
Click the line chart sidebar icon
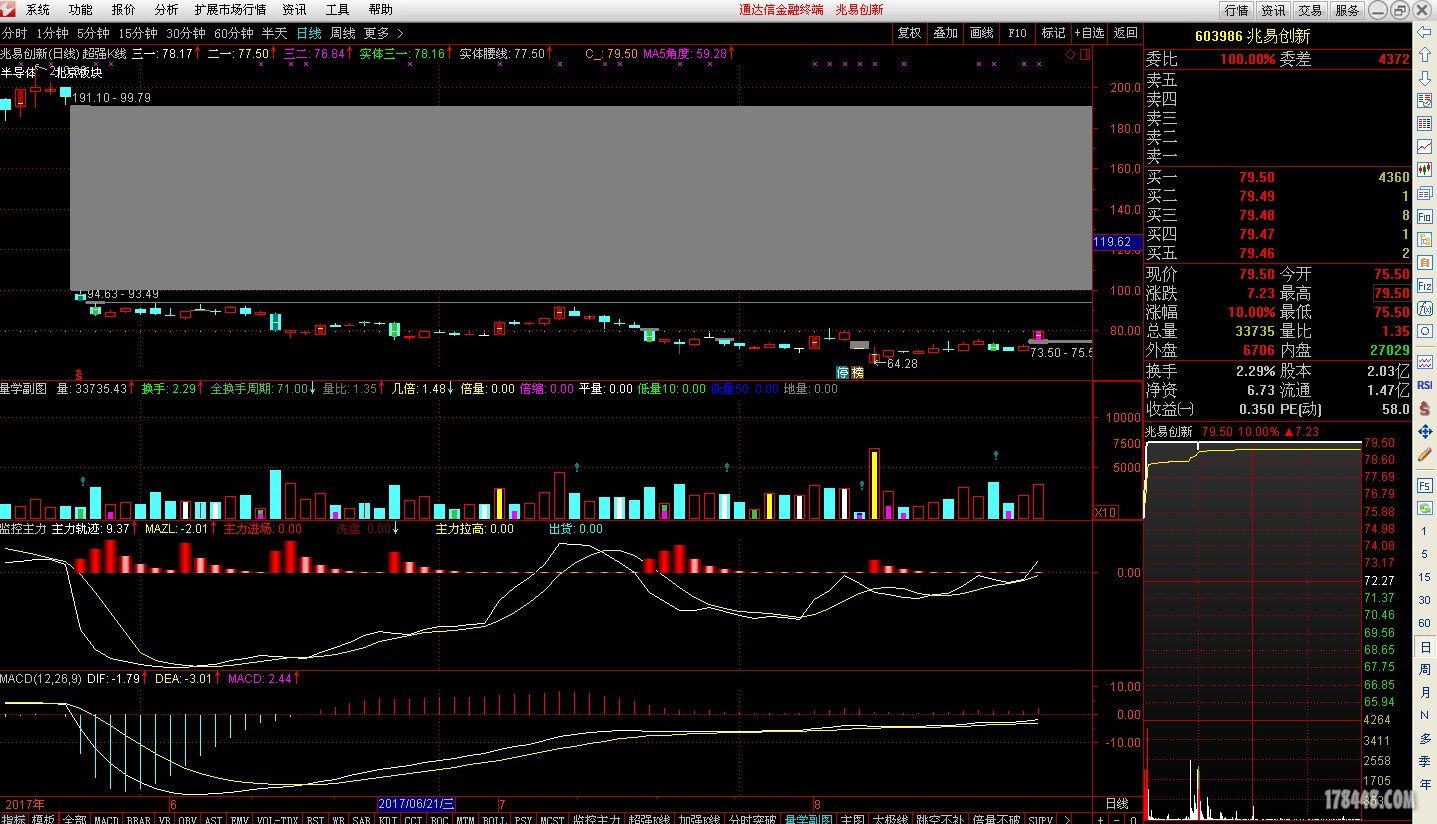[x=1425, y=147]
